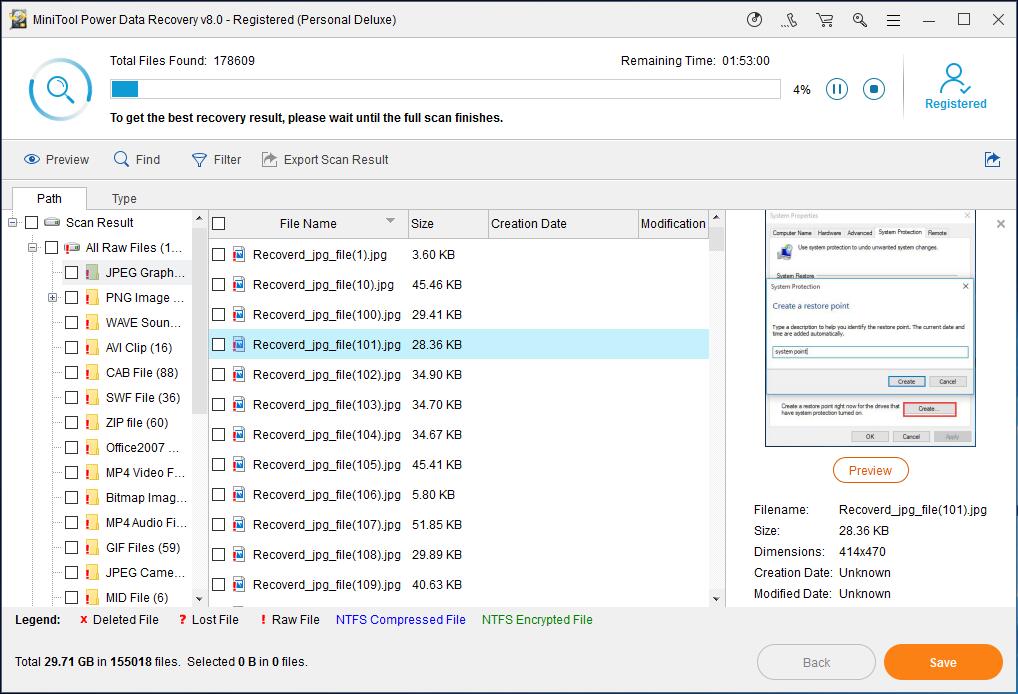Click the orange Save button
The height and width of the screenshot is (694, 1018).
coord(943,662)
